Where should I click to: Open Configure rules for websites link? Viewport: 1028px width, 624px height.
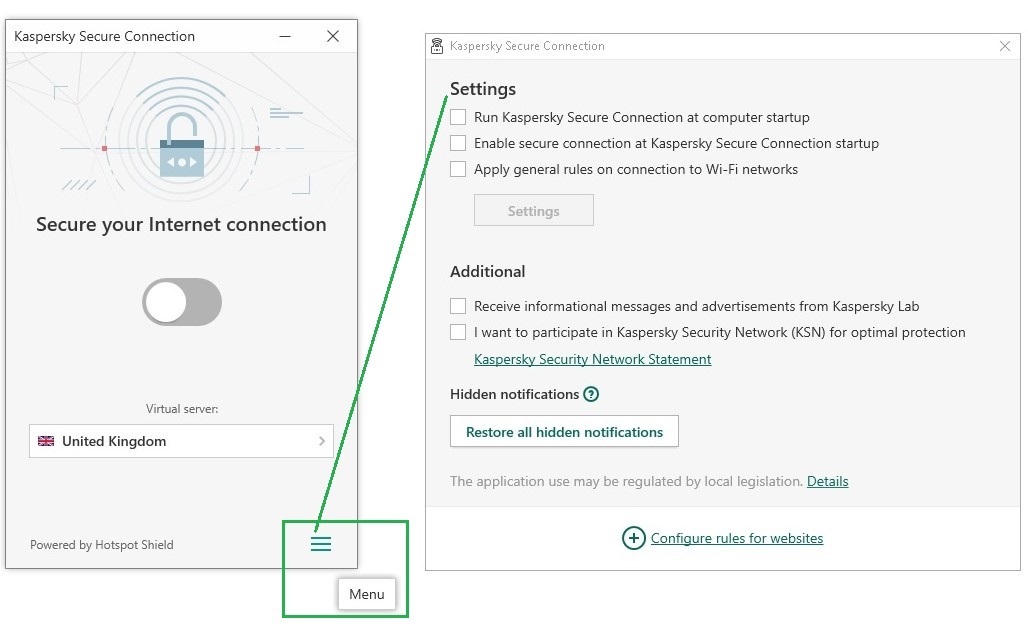(x=737, y=538)
